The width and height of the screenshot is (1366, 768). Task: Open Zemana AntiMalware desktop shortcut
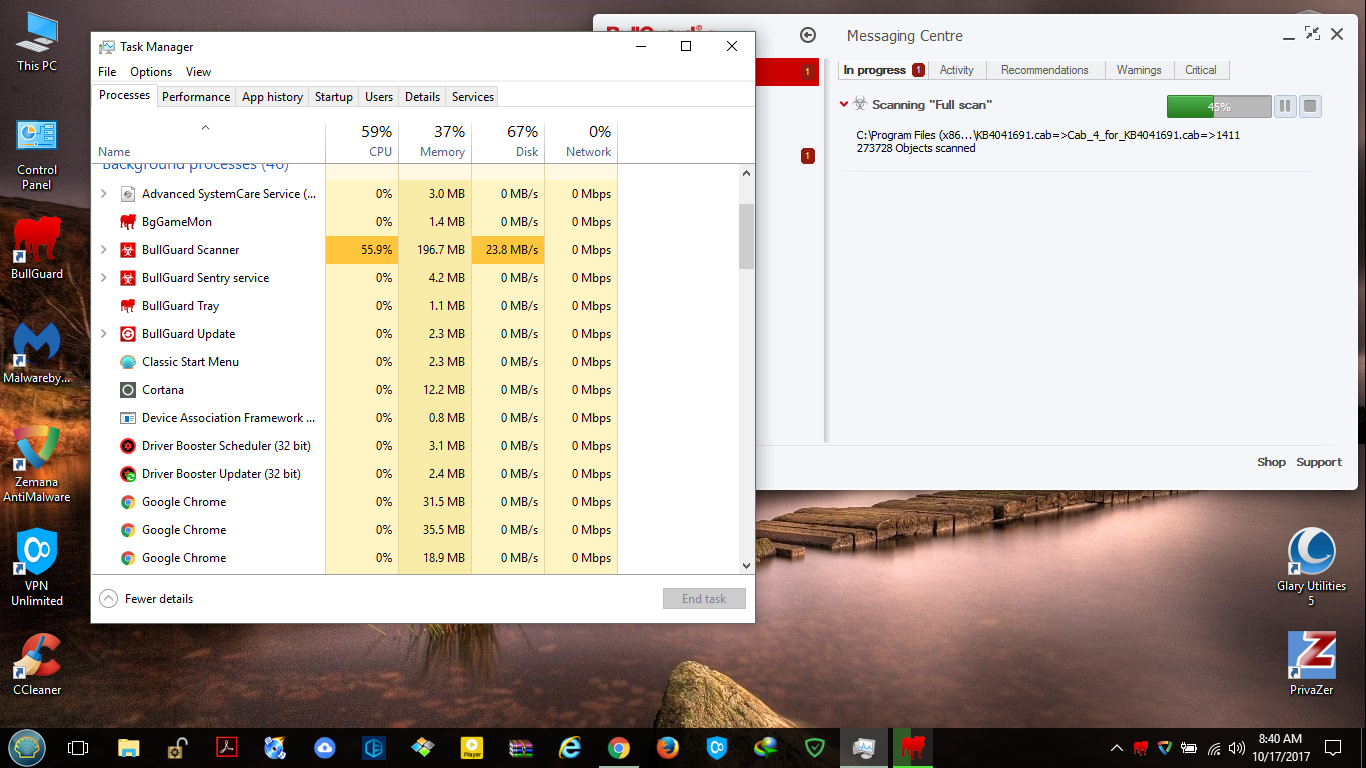(37, 464)
